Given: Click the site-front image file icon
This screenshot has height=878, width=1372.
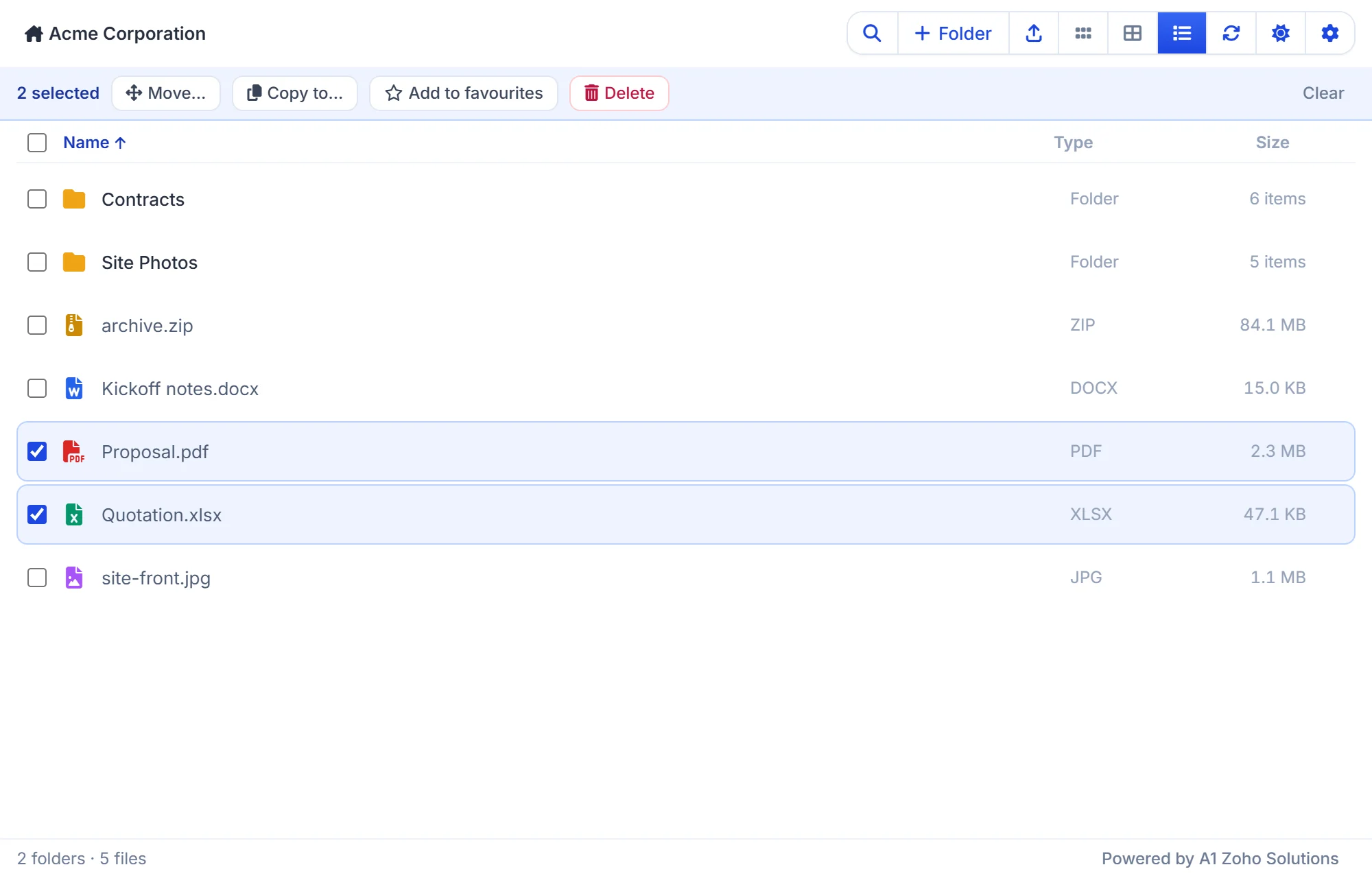Looking at the screenshot, I should click(x=74, y=578).
